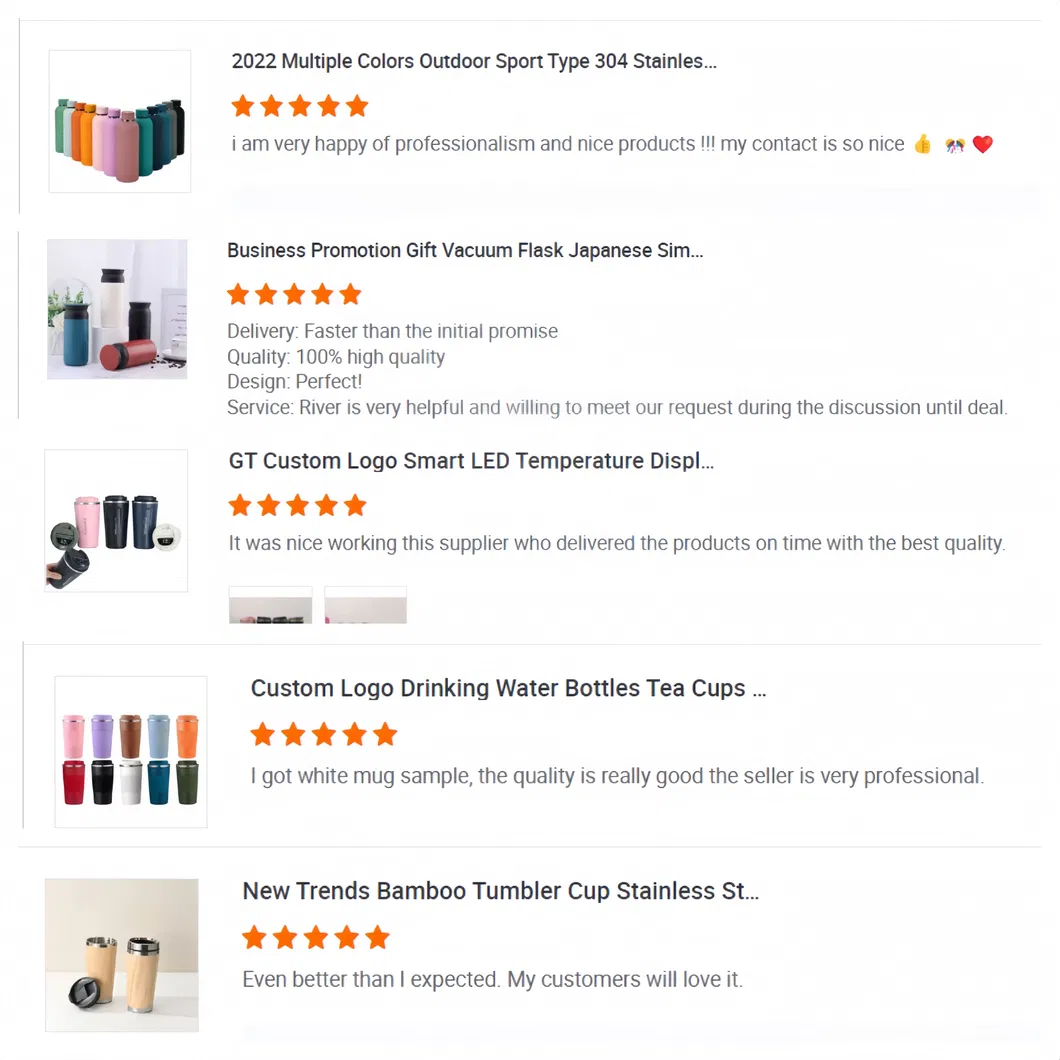Viewport: 1060px width, 1060px height.
Task: Open the Japanese vacuum flask product image
Action: pyautogui.click(x=117, y=309)
